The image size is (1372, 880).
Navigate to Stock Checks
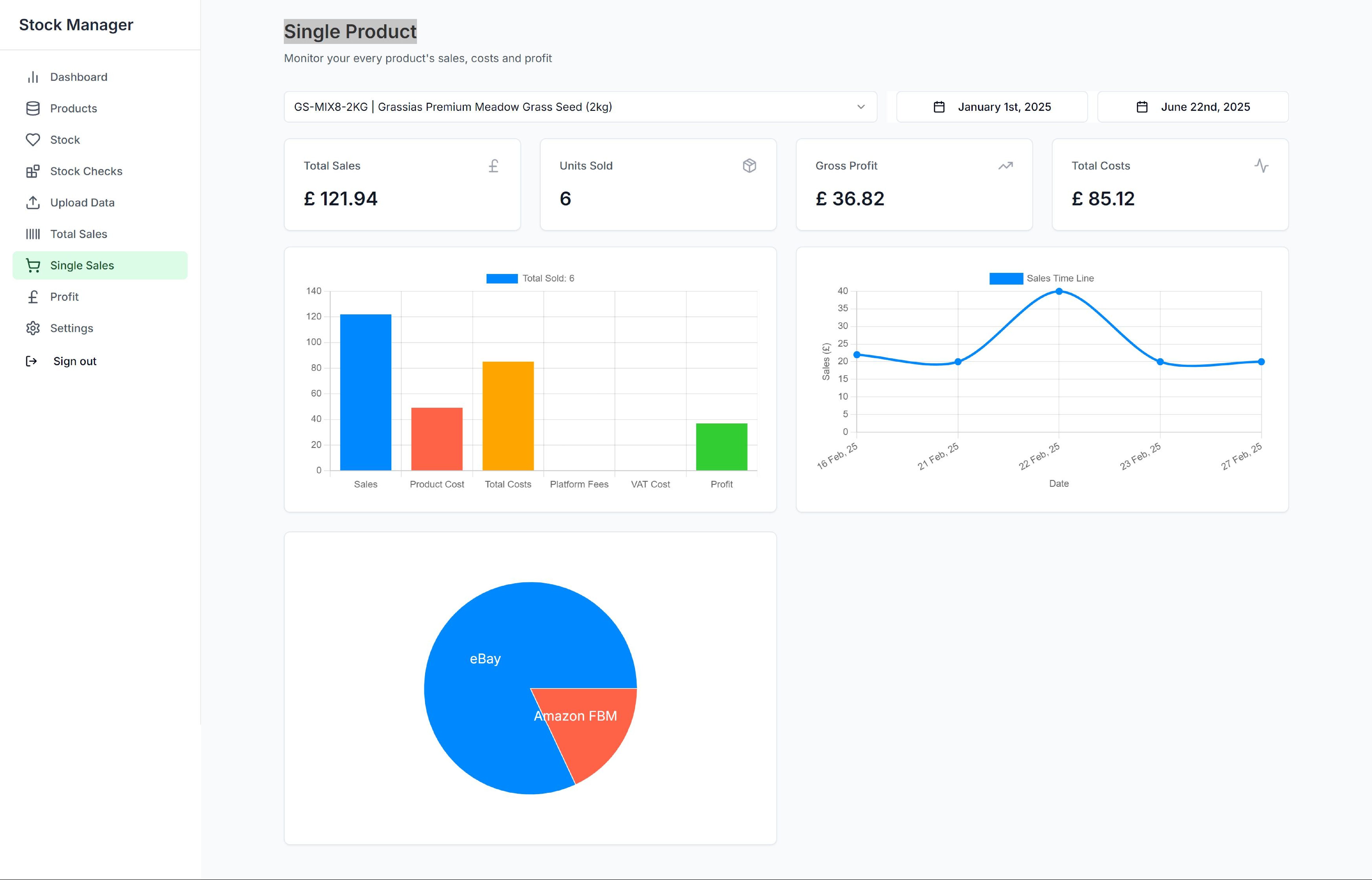[100, 171]
